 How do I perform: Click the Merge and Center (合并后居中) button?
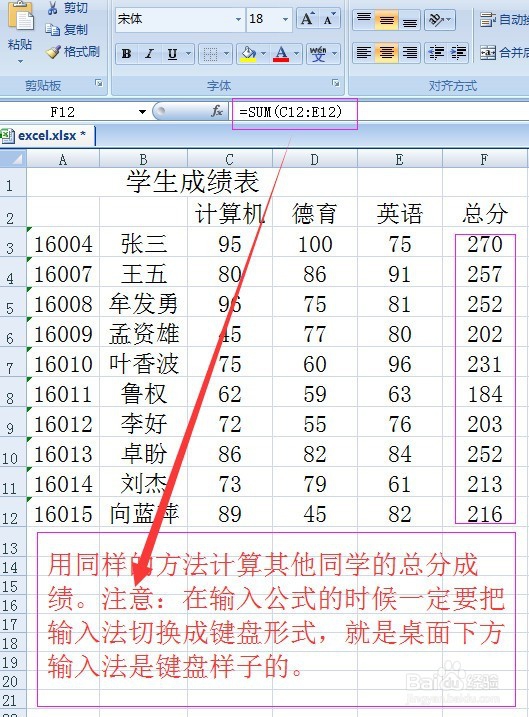pyautogui.click(x=504, y=53)
